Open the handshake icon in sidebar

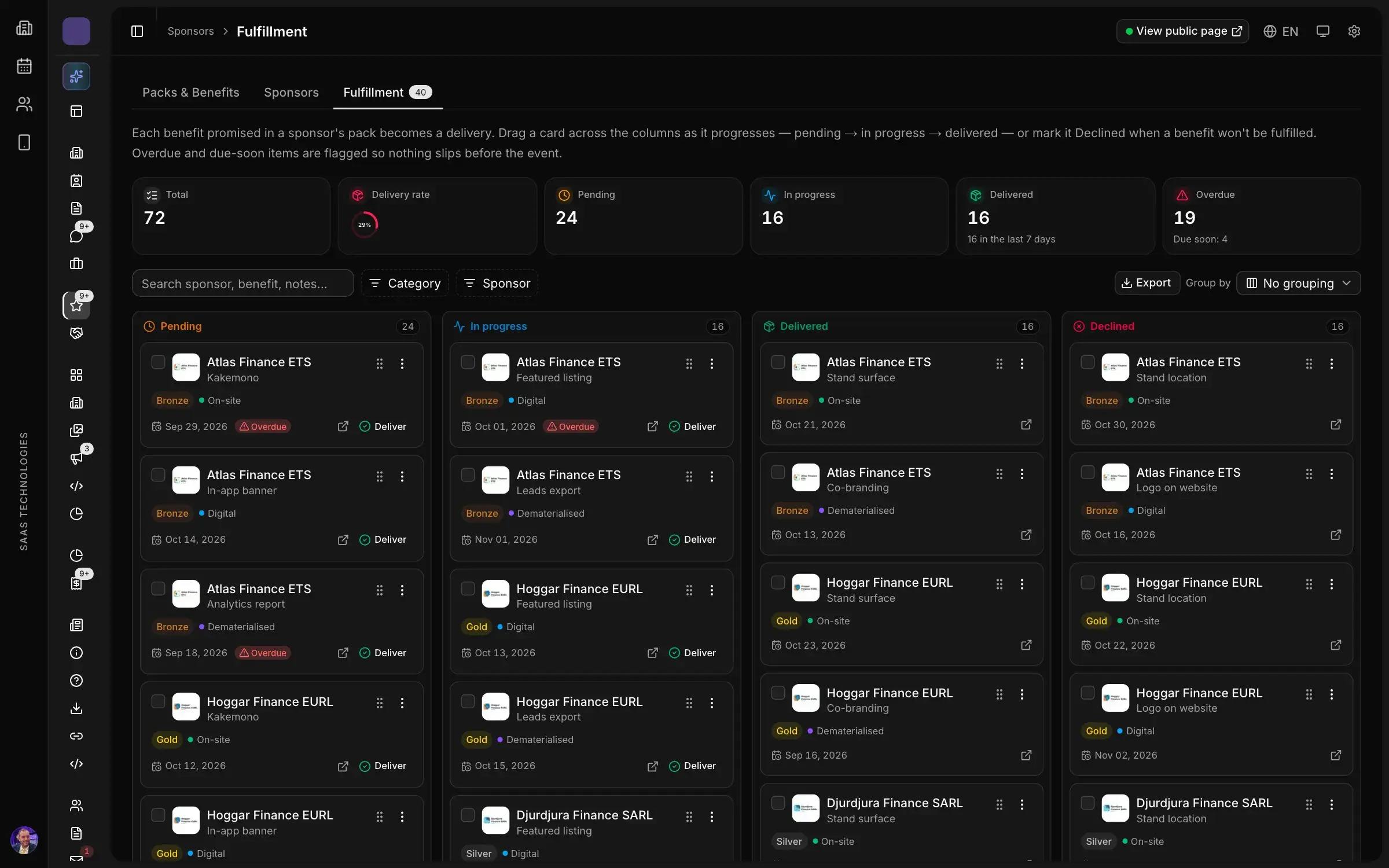(76, 333)
